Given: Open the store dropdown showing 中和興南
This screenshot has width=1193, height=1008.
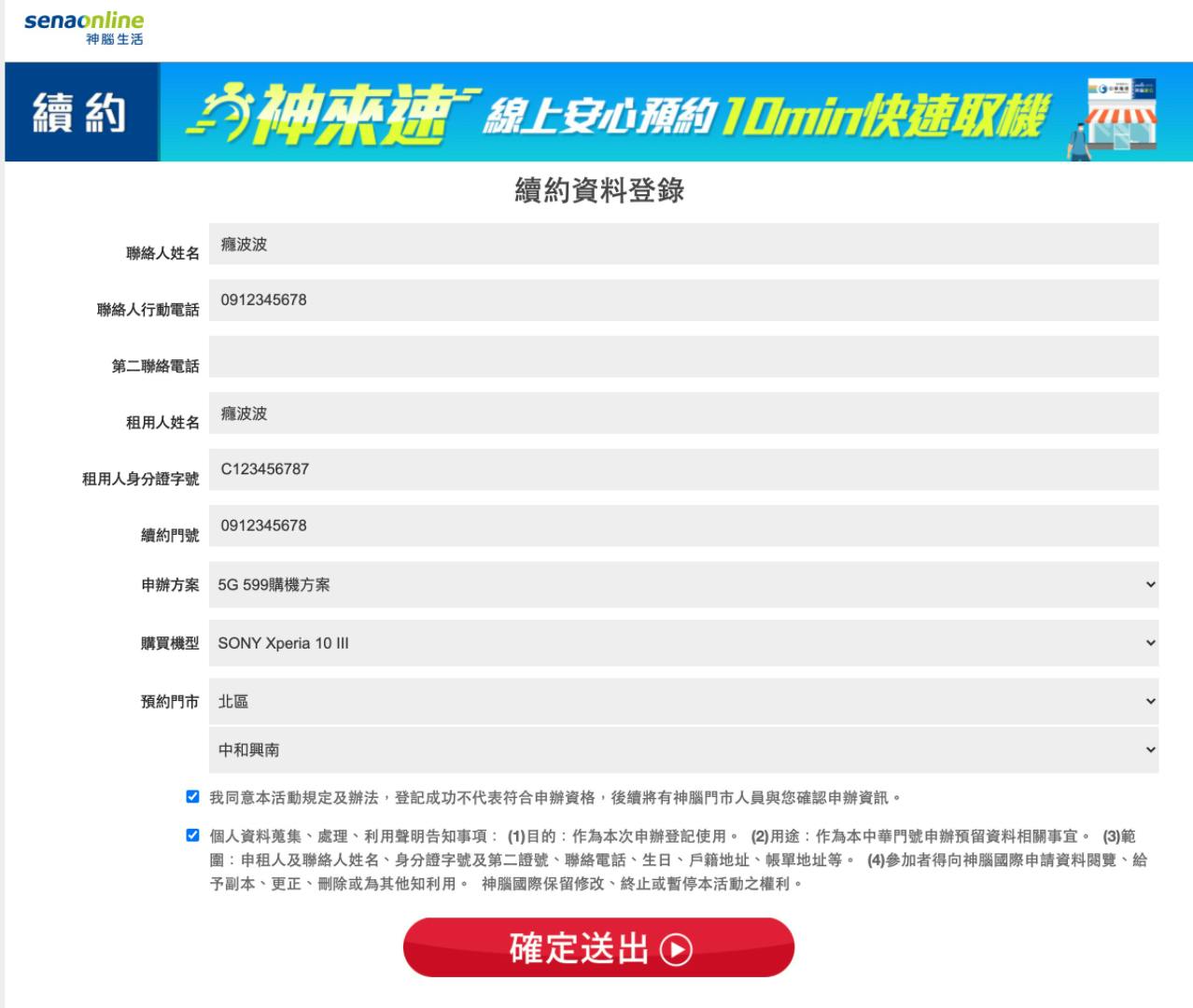Looking at the screenshot, I should [x=683, y=749].
